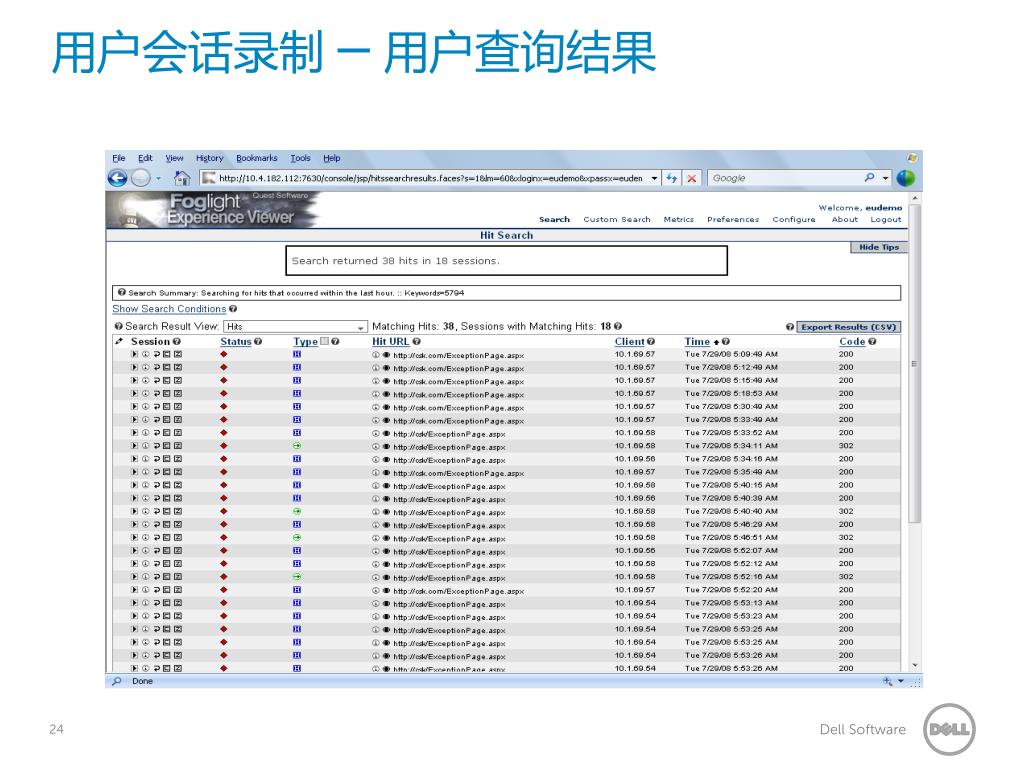Open the Tools menu
1024x768 pixels.
point(300,158)
